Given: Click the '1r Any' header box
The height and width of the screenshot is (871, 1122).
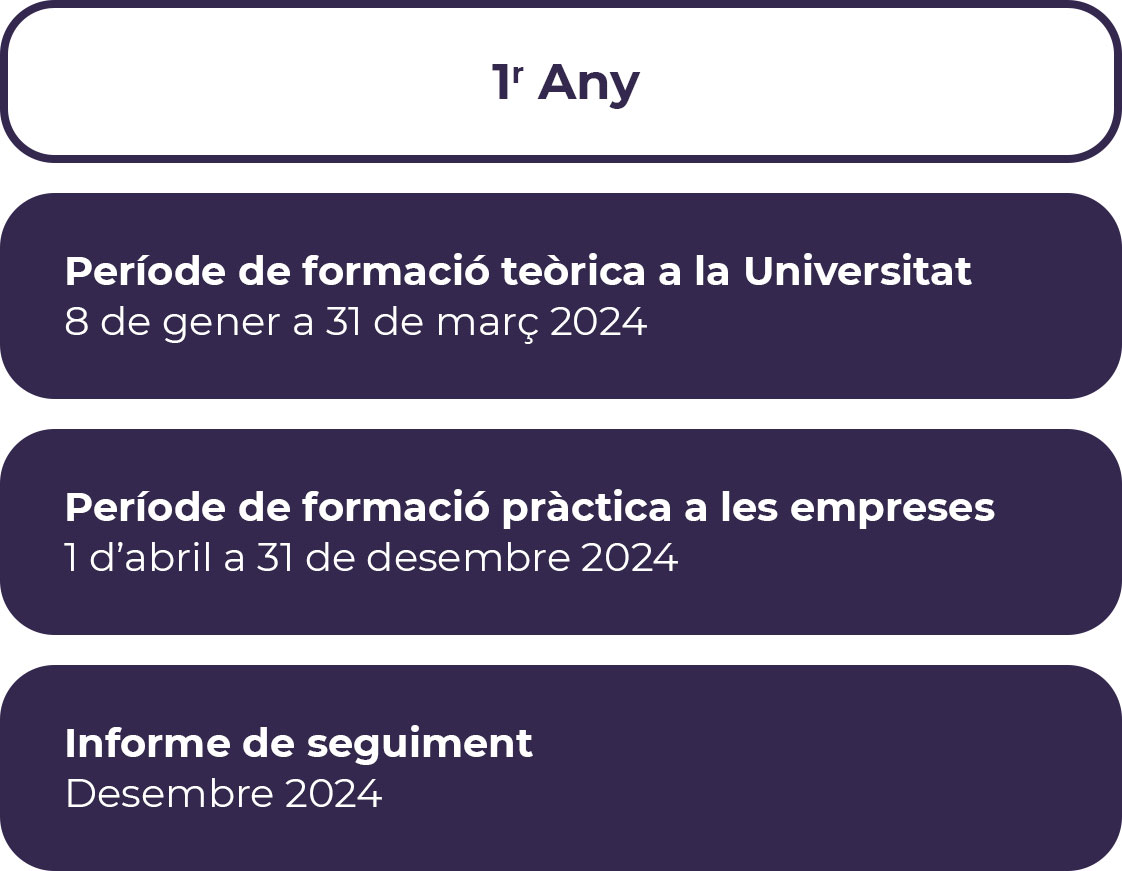Looking at the screenshot, I should coord(561,81).
